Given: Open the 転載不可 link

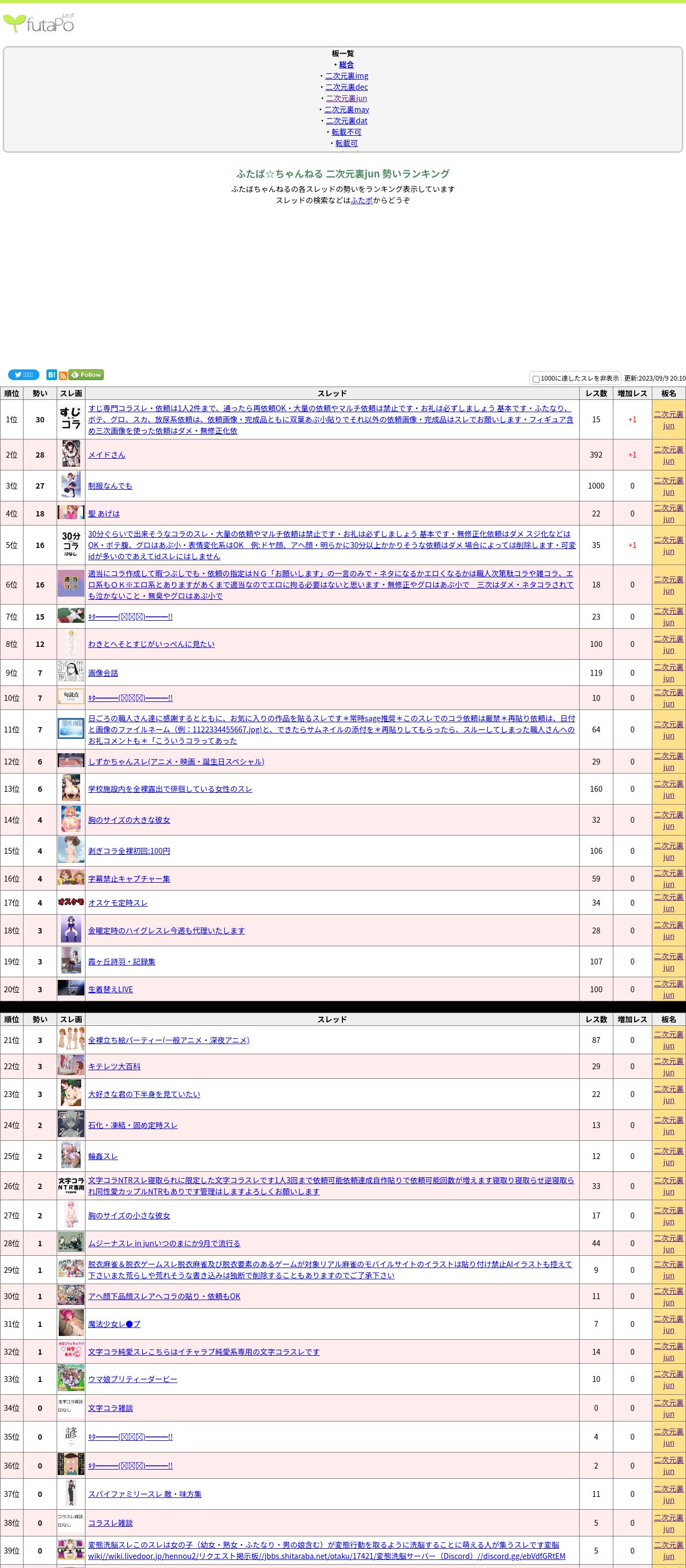Looking at the screenshot, I should [347, 132].
